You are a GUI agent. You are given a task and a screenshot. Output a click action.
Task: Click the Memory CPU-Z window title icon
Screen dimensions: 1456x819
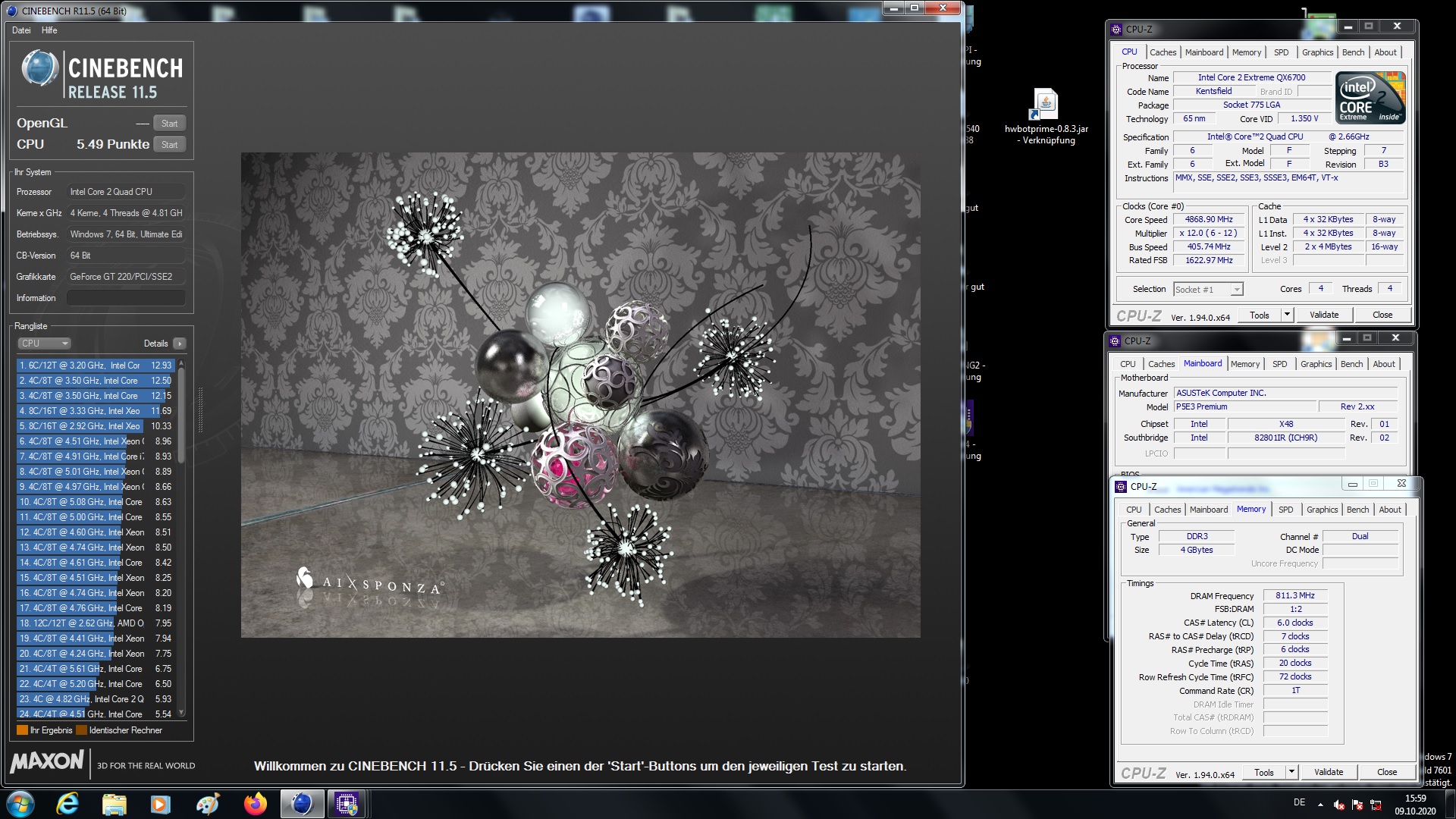coord(1121,487)
